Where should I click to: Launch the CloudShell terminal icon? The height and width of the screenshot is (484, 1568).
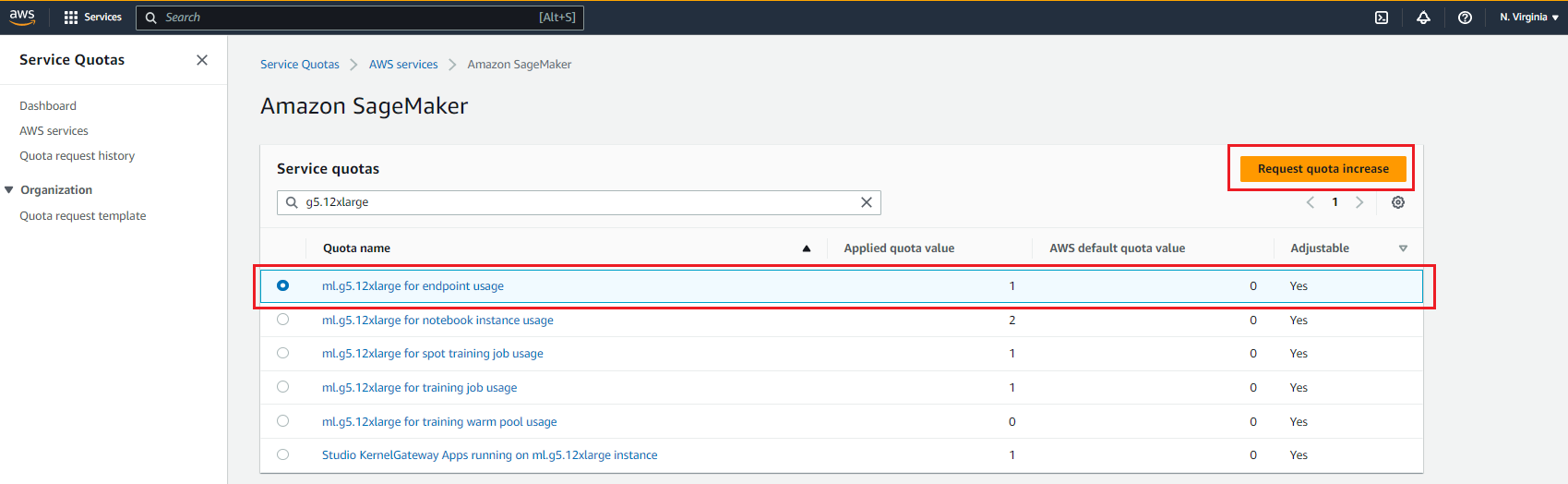(x=1382, y=17)
